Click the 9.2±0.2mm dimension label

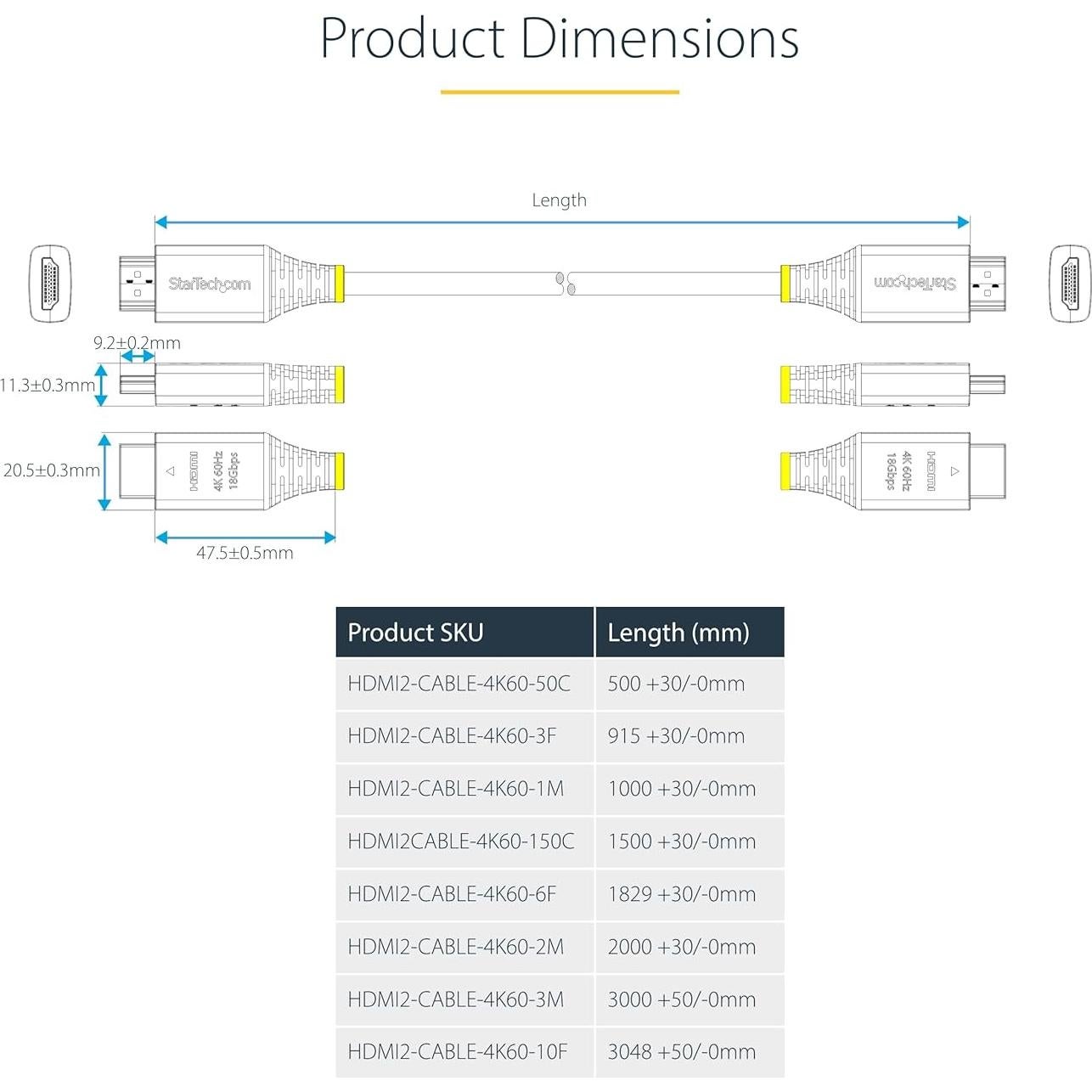[x=137, y=343]
